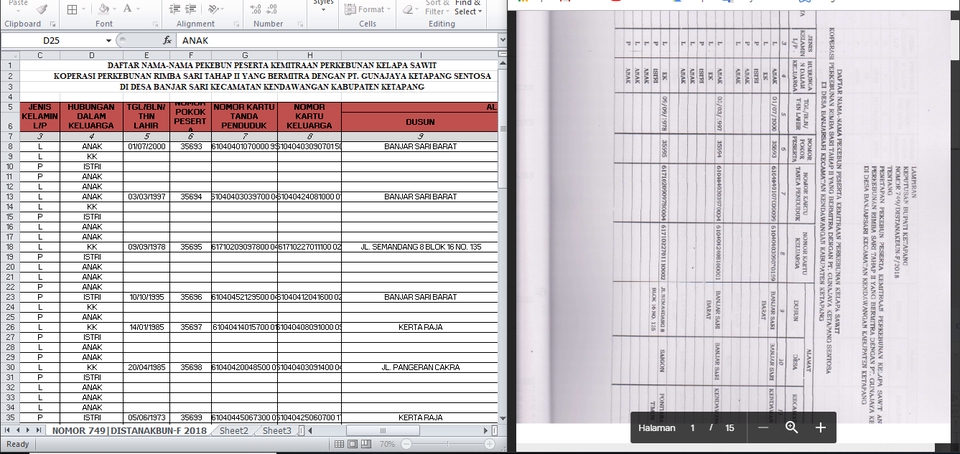960x454 pixels.
Task: Open the Borders dropdown arrow
Action: coord(83,9)
